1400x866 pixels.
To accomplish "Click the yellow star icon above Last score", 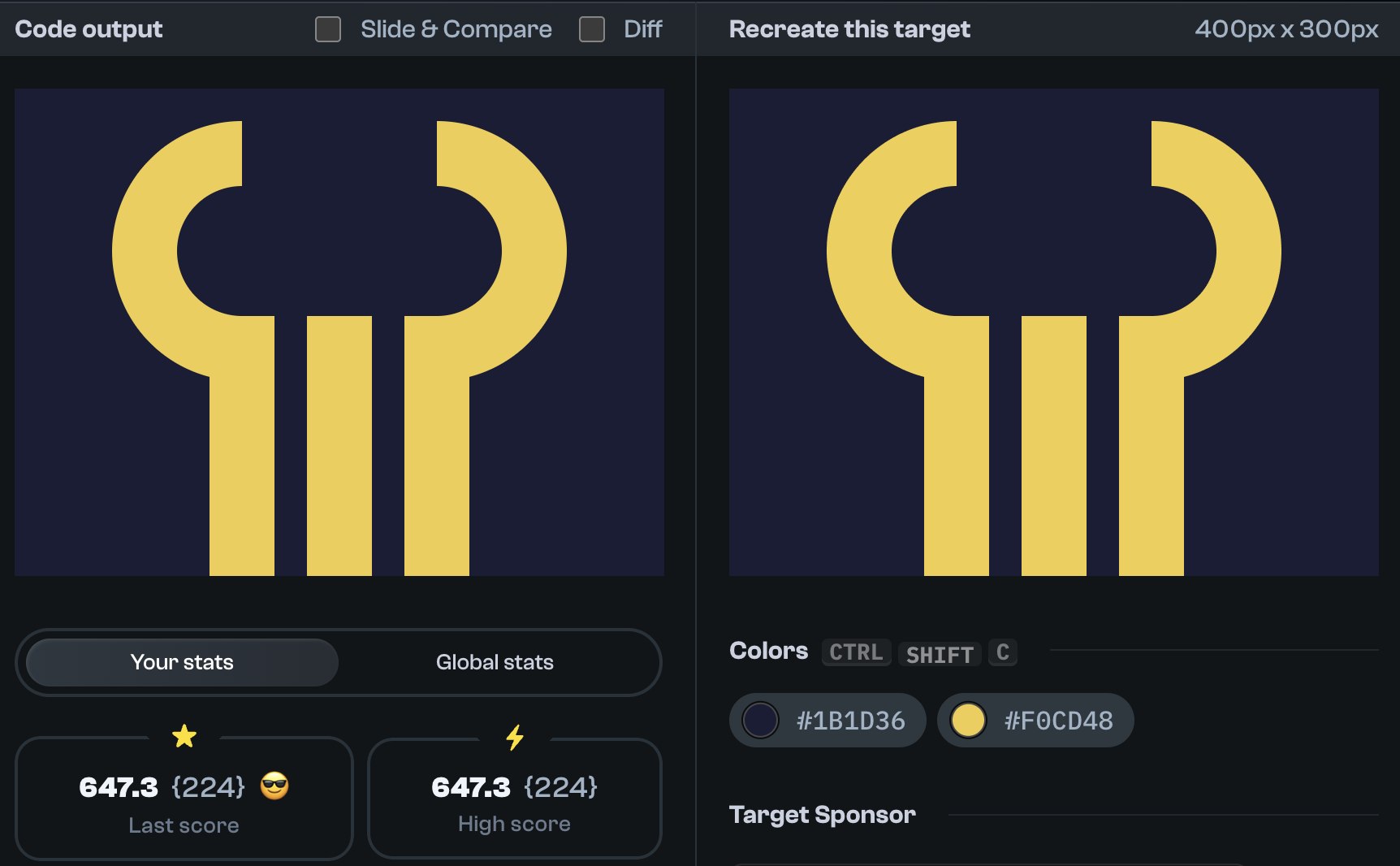I will pos(184,737).
